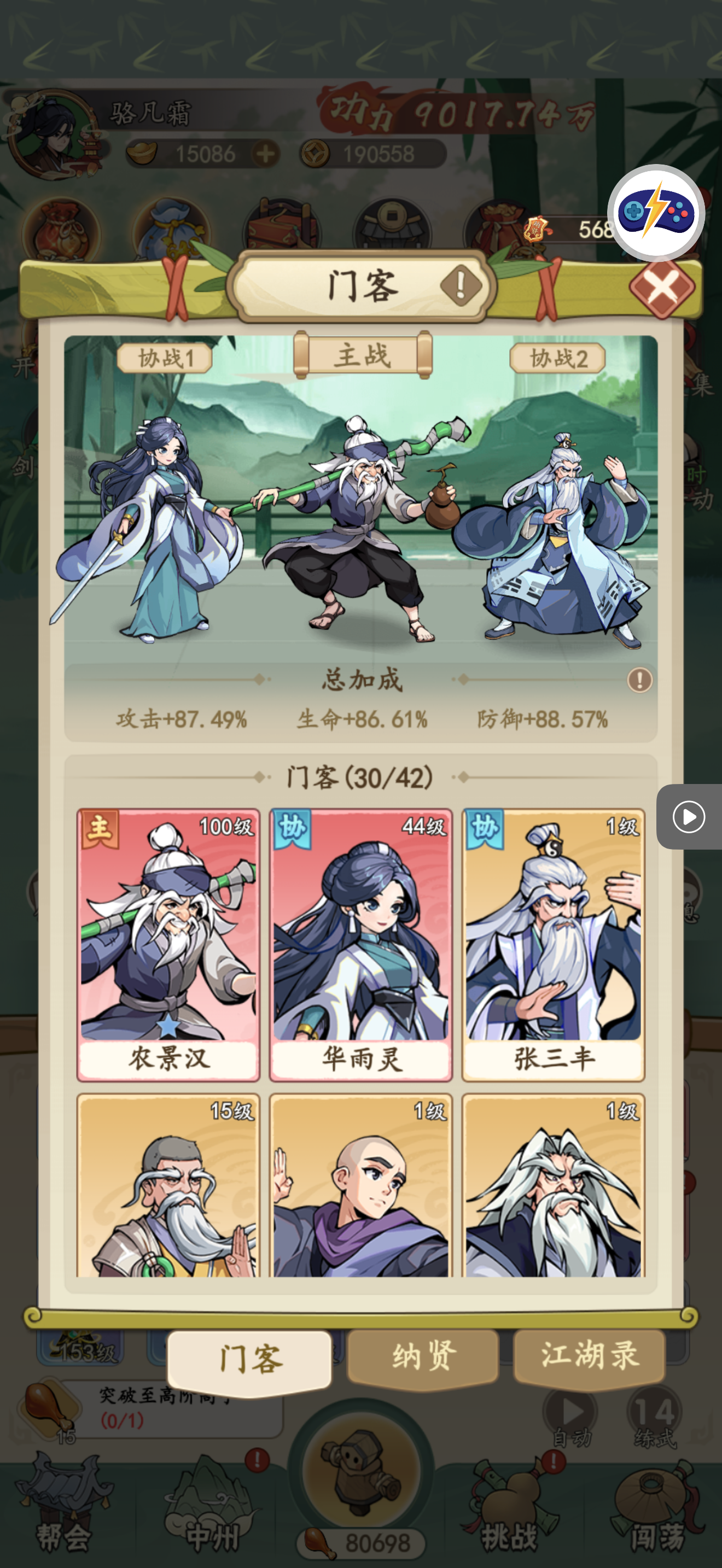Screen dimensions: 722x1568
Task: Select the bald monk retainer card
Action: click(361, 1185)
